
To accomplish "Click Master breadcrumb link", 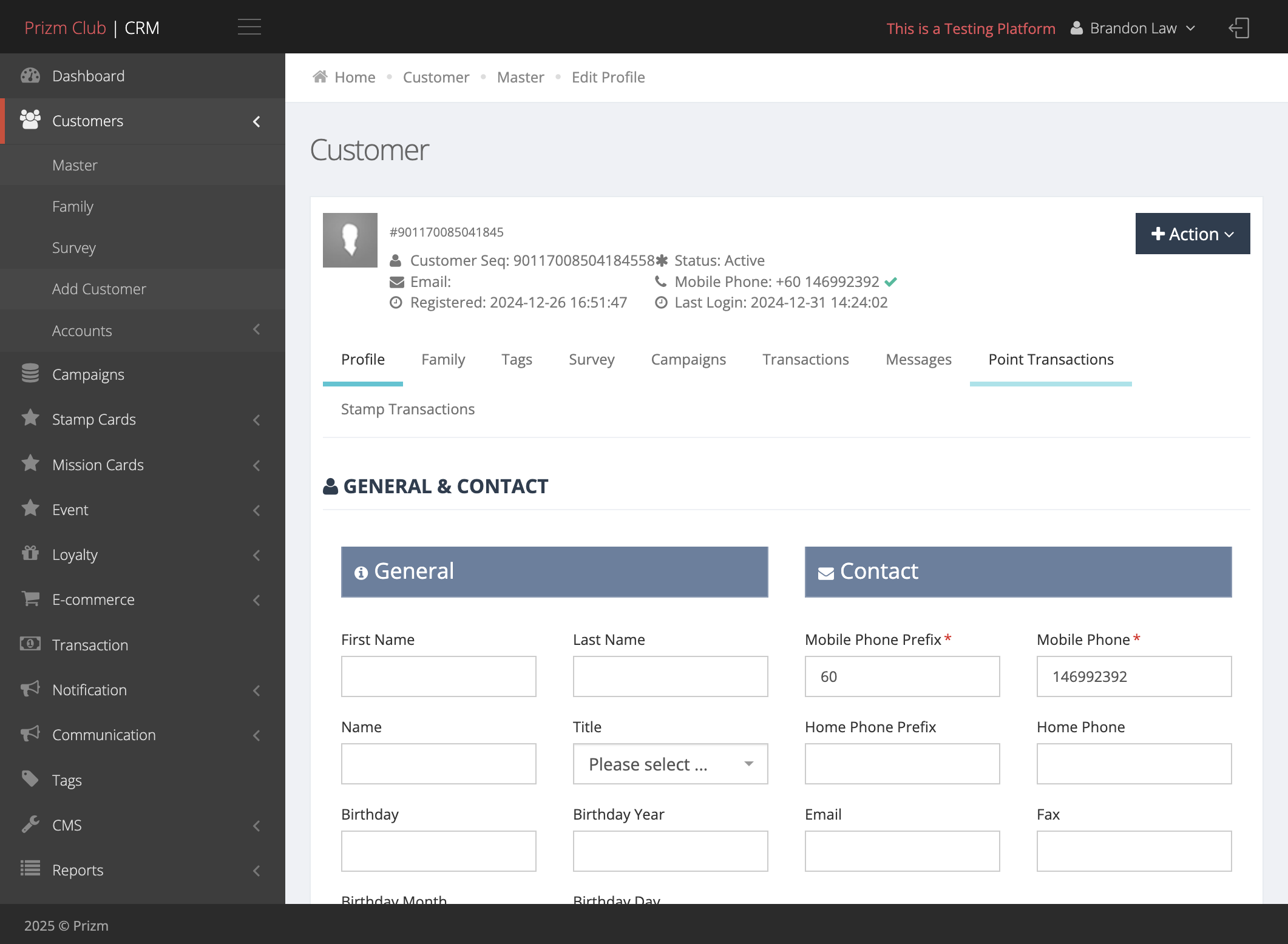I will (520, 77).
